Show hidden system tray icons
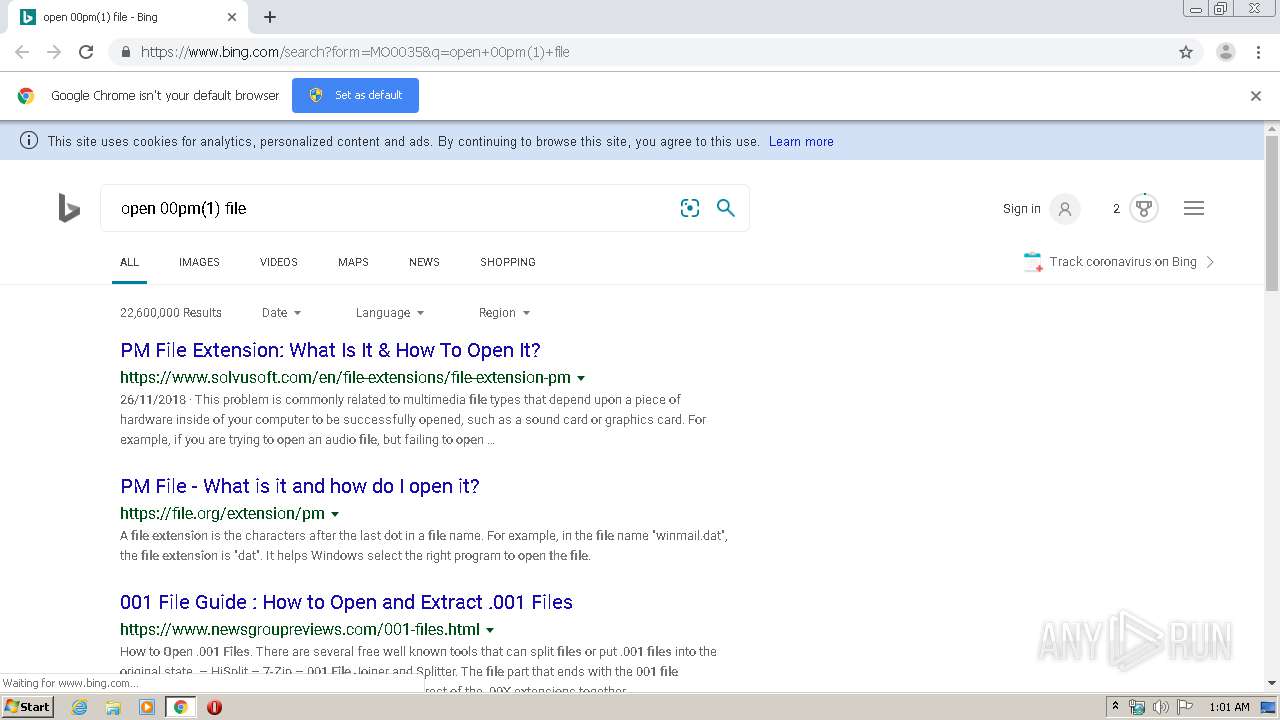This screenshot has height=720, width=1280. click(x=1115, y=707)
